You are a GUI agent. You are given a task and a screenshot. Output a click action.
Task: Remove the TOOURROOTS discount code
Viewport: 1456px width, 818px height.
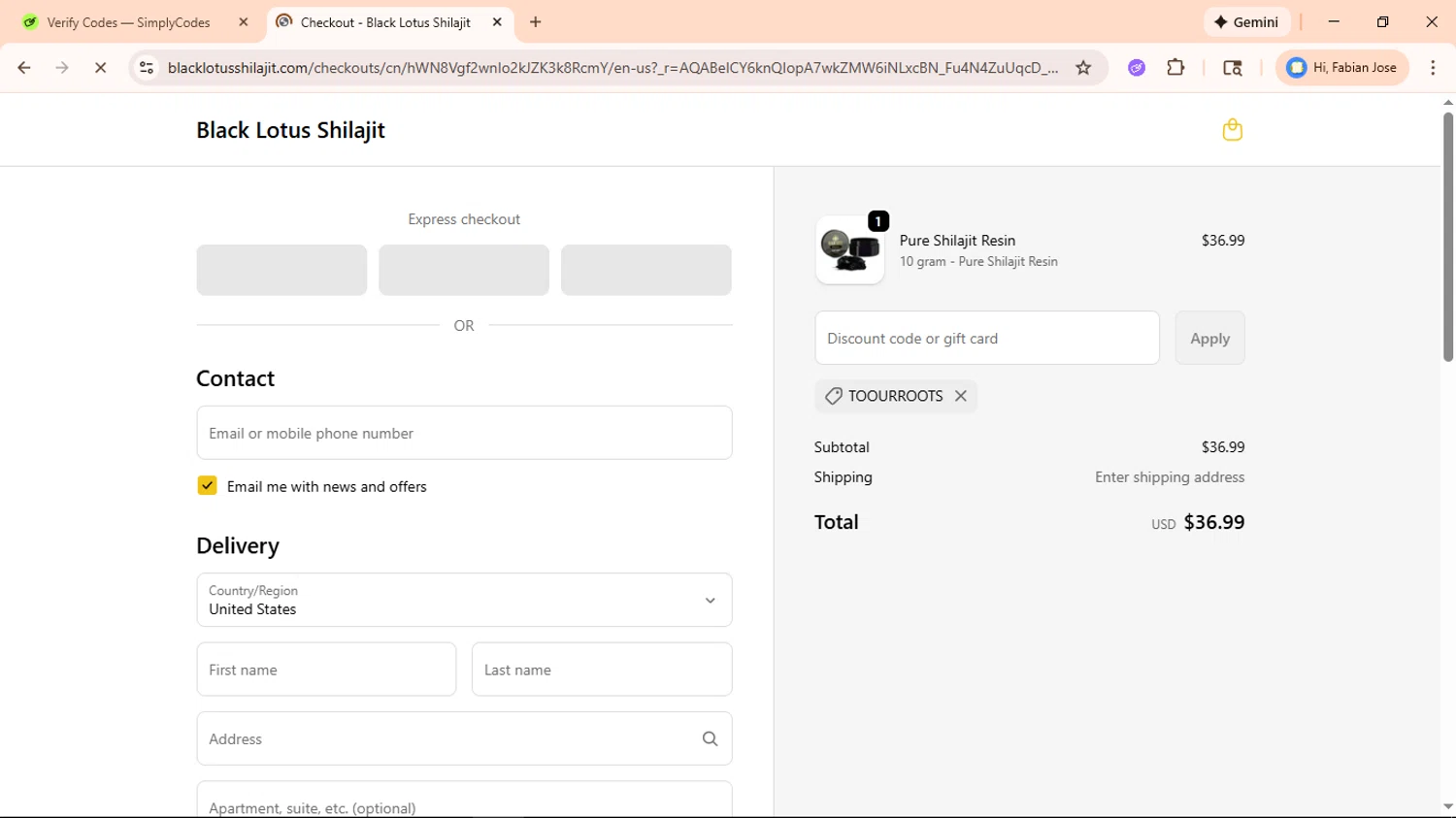pyautogui.click(x=960, y=396)
